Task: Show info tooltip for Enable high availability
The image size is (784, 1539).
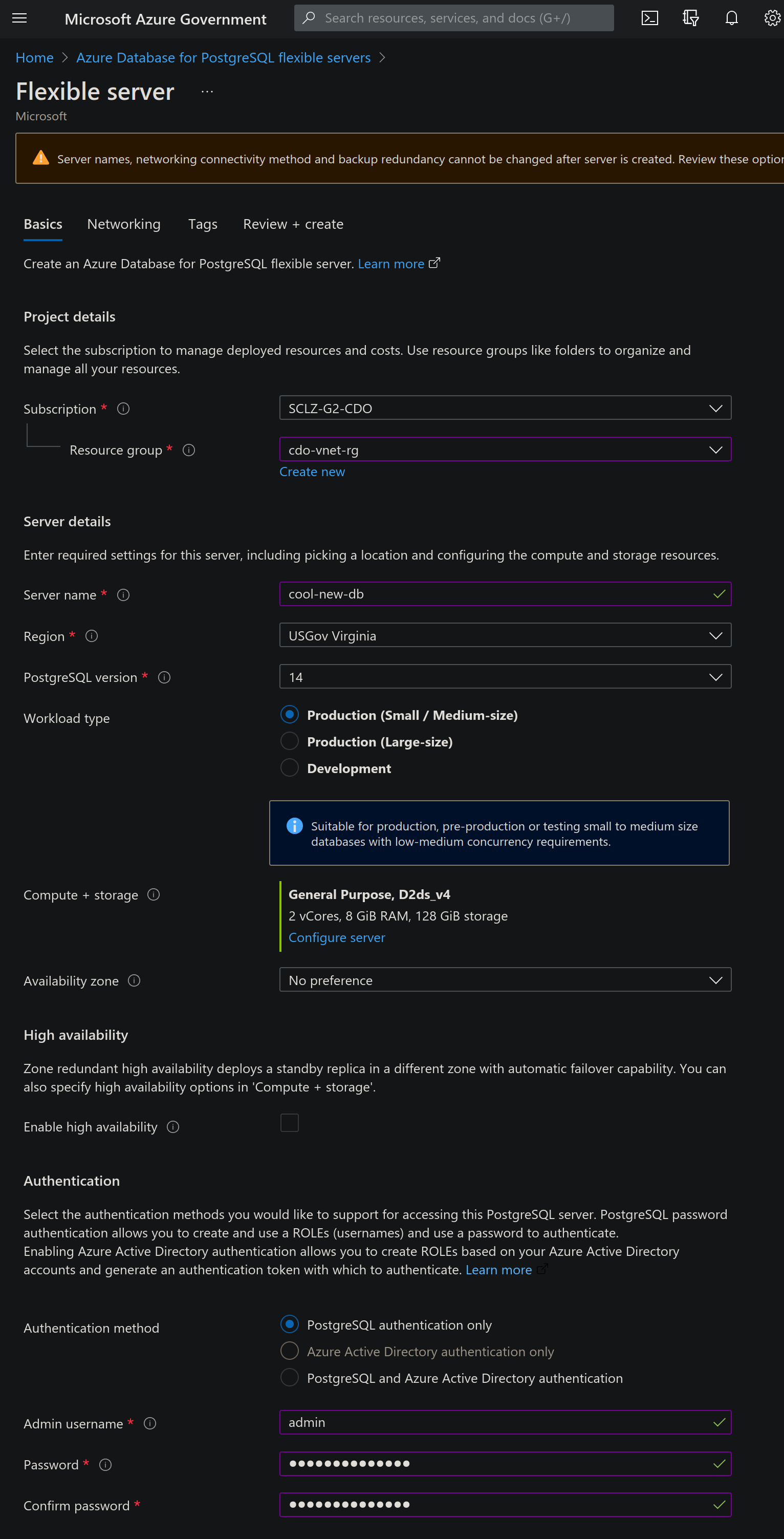Action: (x=173, y=1127)
